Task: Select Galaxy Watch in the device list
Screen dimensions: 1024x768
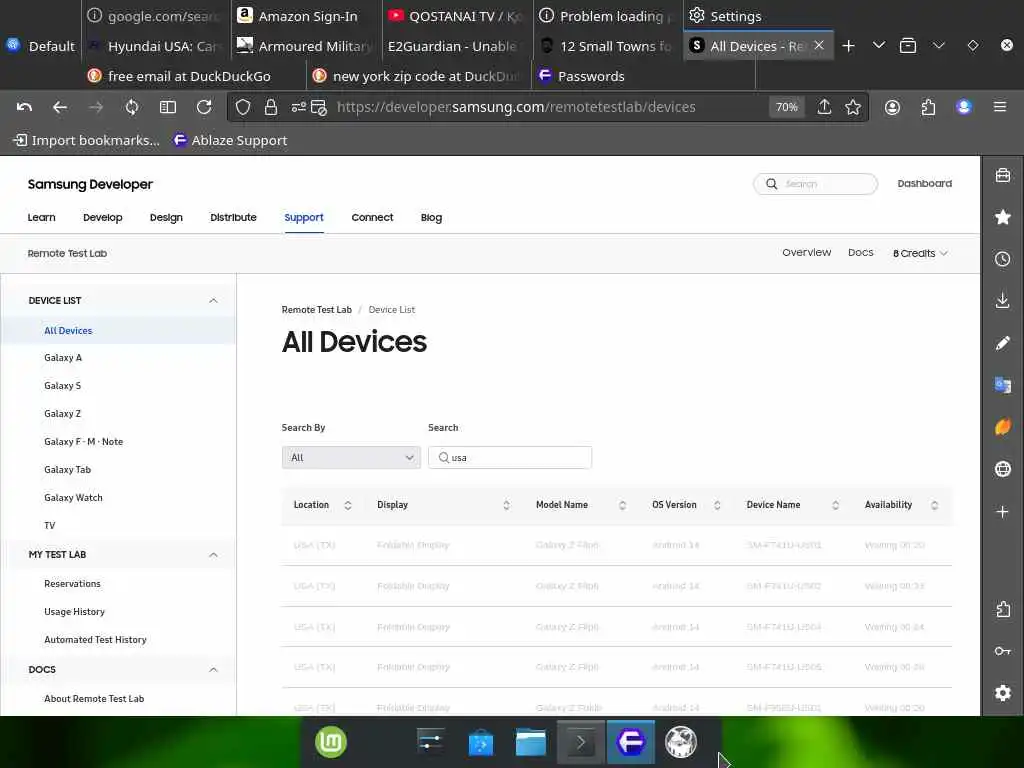Action: [x=73, y=498]
